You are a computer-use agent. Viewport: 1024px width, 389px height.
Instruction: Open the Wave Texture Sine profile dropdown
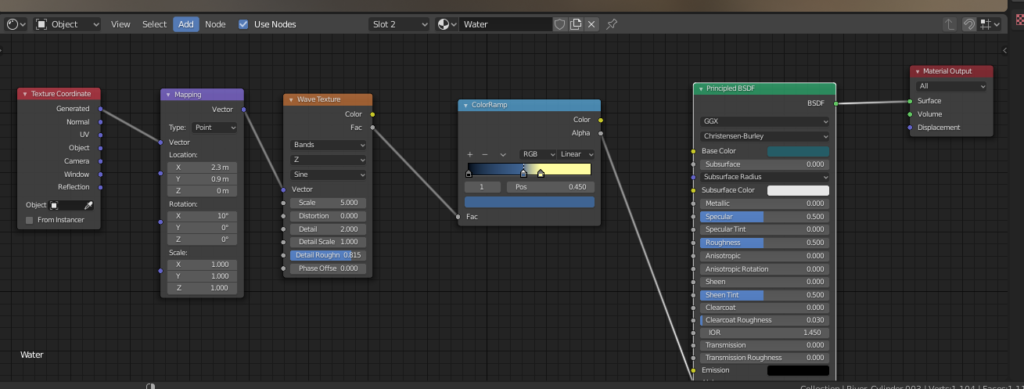coord(328,175)
